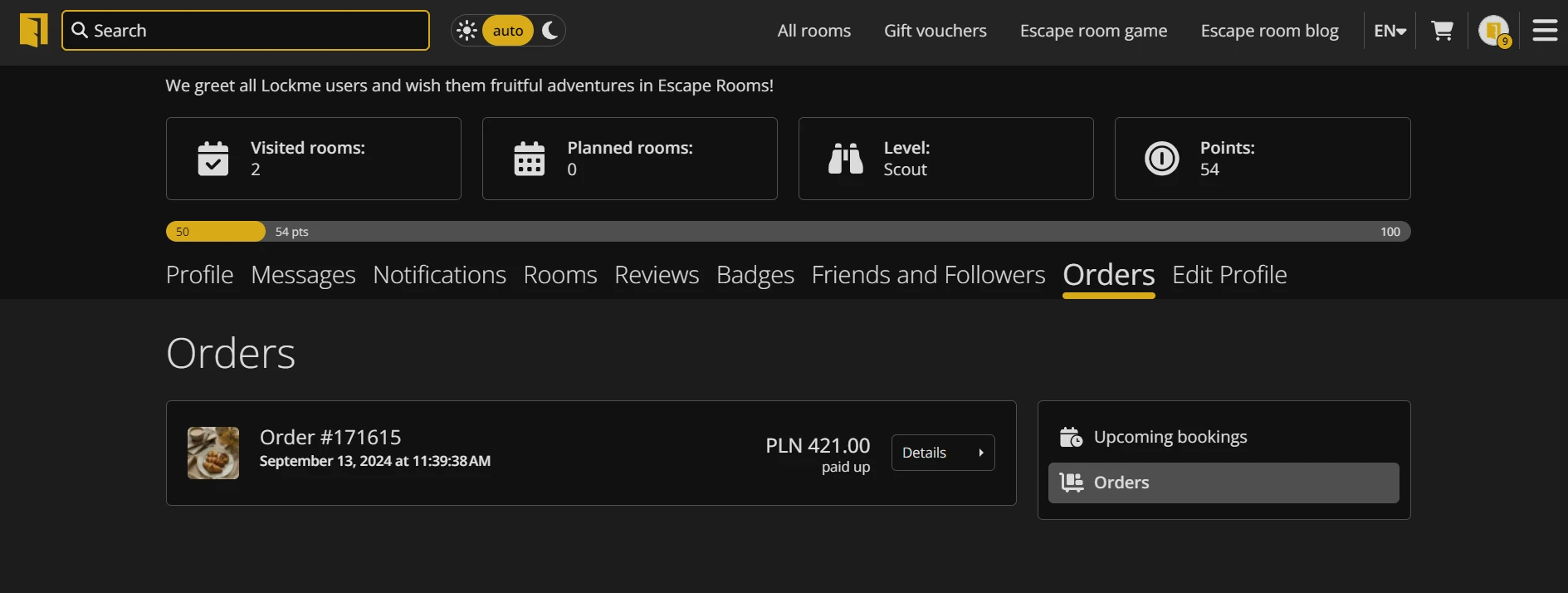Open the hamburger menu
1568x593 pixels.
(1545, 31)
